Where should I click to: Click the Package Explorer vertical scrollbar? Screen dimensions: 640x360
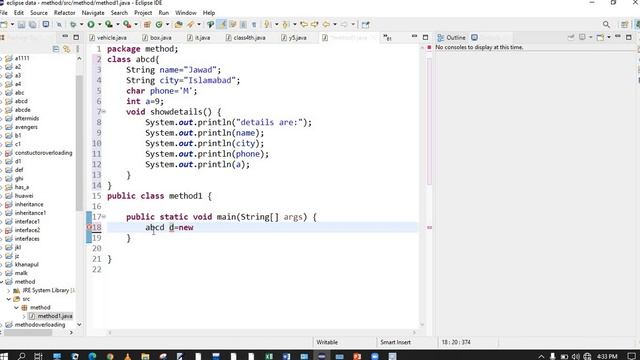pos(79,143)
